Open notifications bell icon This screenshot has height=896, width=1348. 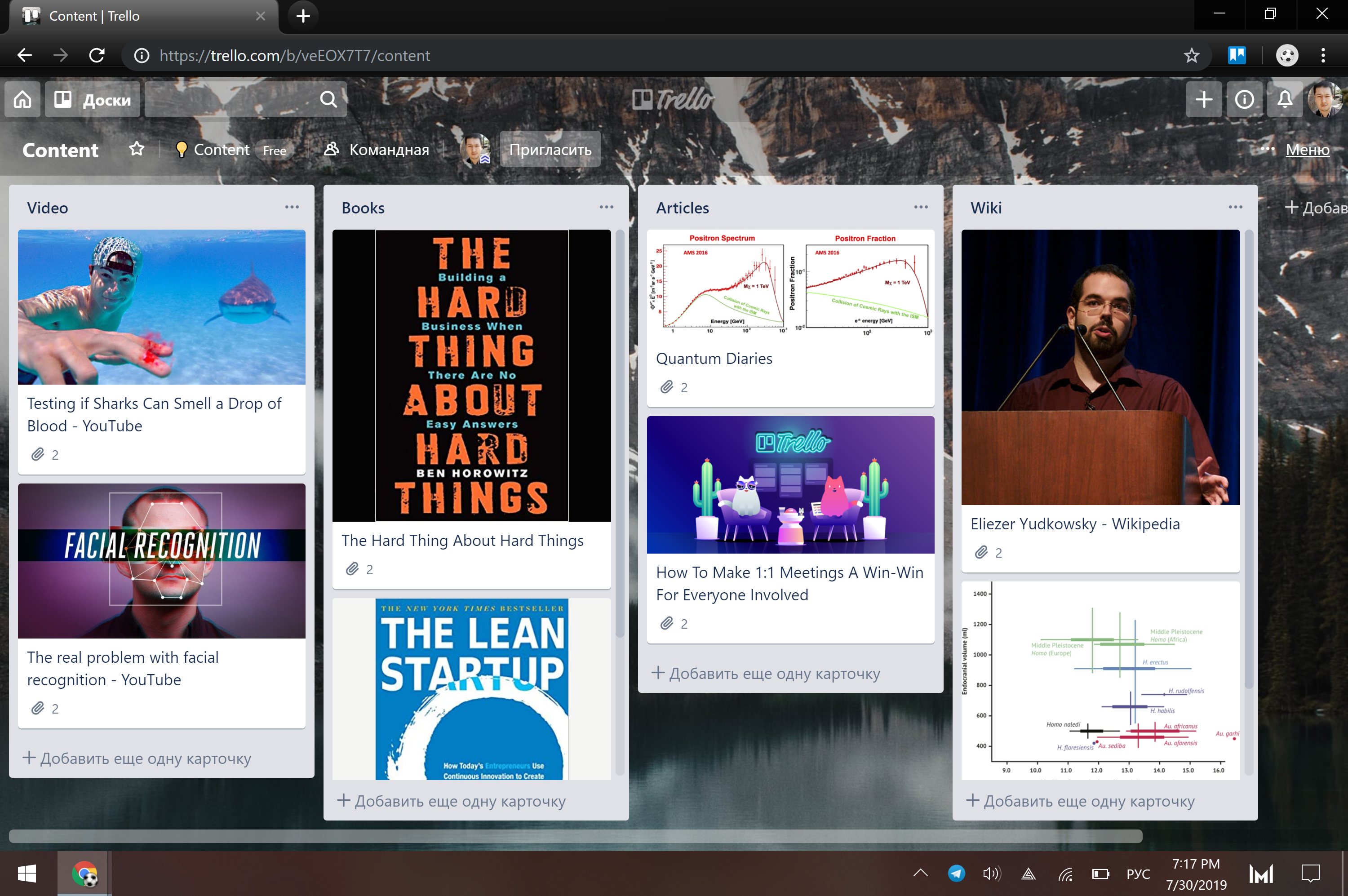1285,99
